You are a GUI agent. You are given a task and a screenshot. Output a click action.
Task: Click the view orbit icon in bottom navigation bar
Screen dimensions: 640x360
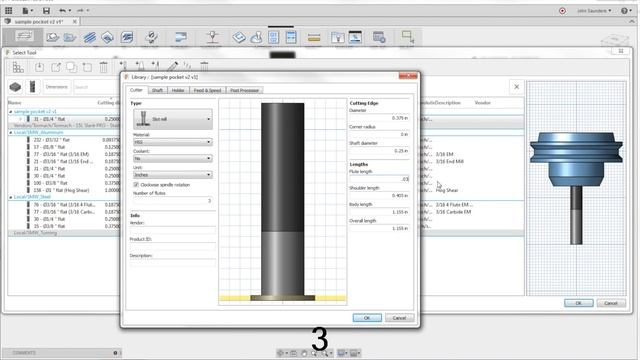point(280,353)
